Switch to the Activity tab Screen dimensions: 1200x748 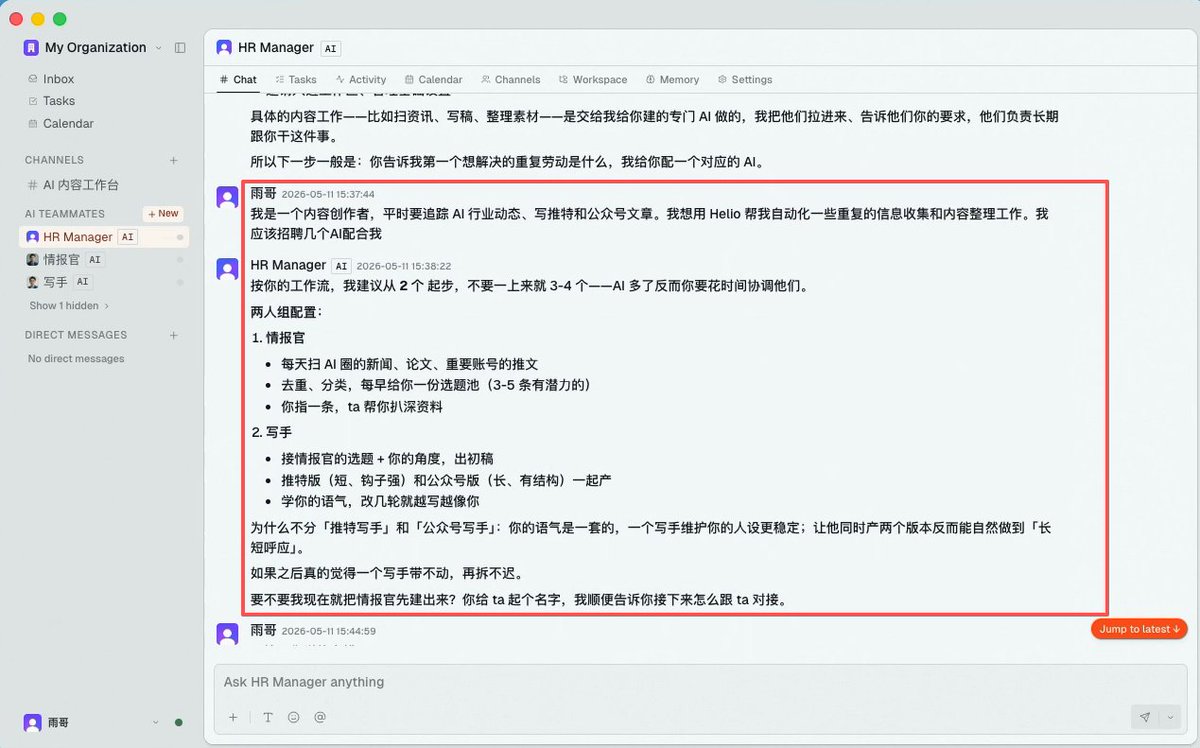pos(361,80)
